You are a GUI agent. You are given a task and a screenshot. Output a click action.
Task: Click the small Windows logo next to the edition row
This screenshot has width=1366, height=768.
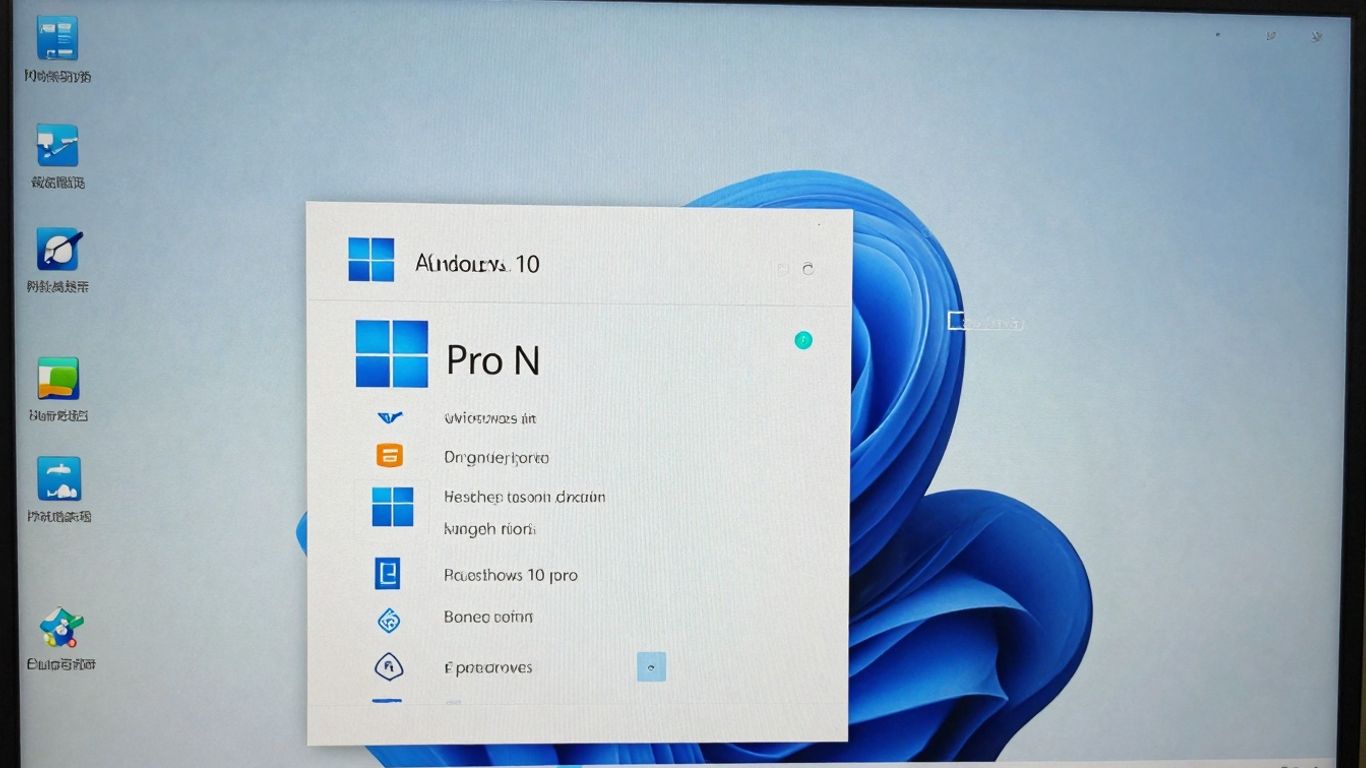392,508
